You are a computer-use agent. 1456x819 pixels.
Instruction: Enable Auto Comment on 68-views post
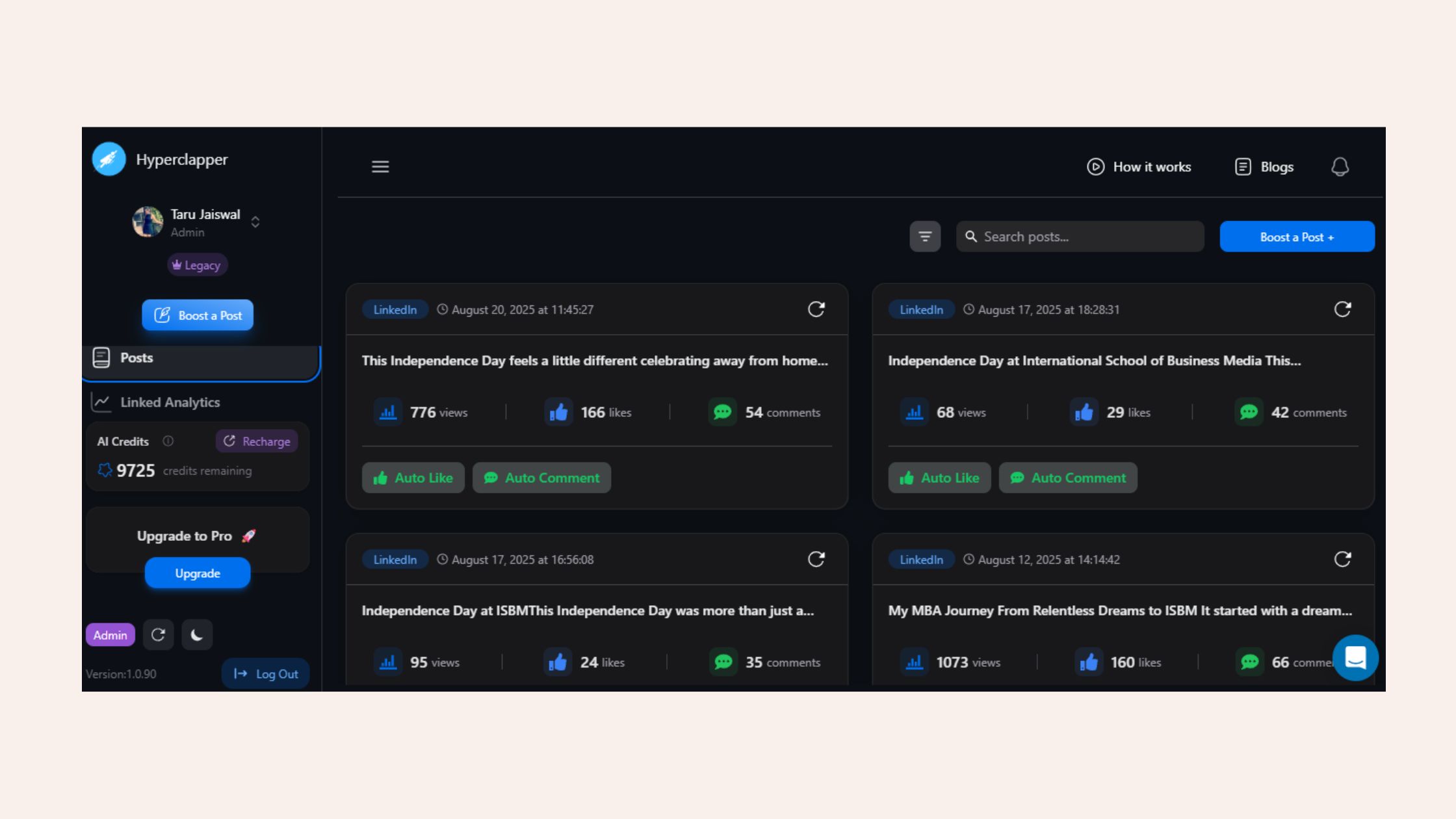point(1068,478)
